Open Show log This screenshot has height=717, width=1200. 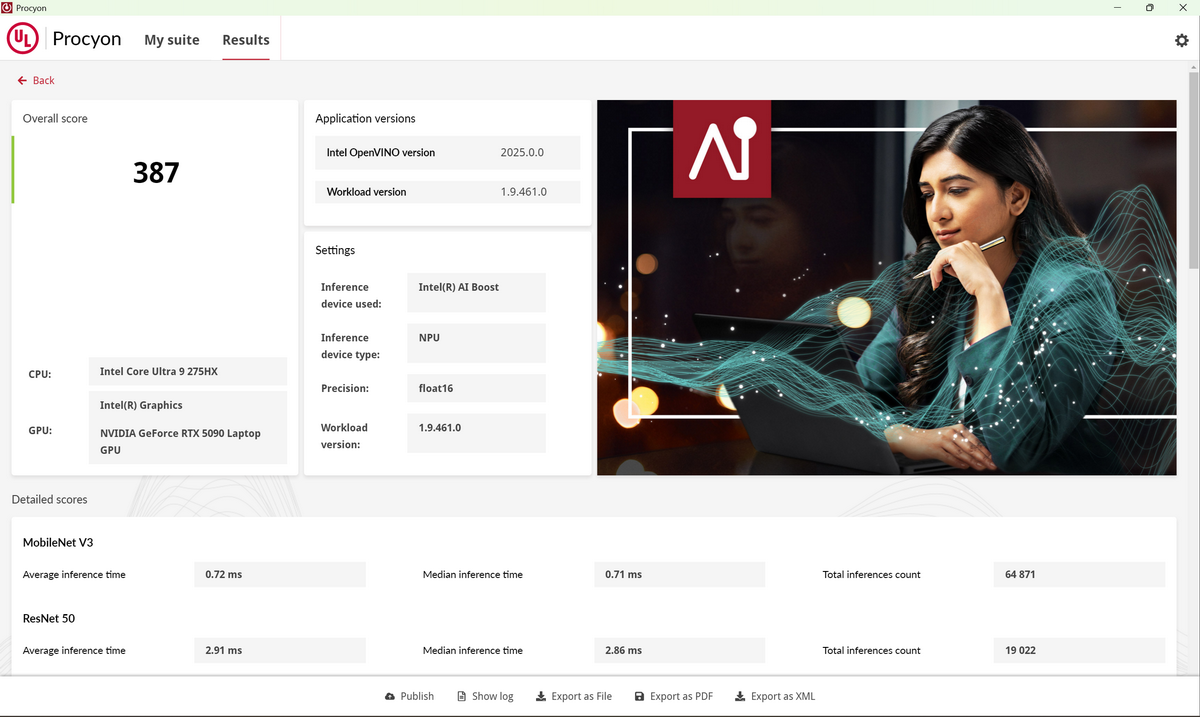pyautogui.click(x=485, y=696)
